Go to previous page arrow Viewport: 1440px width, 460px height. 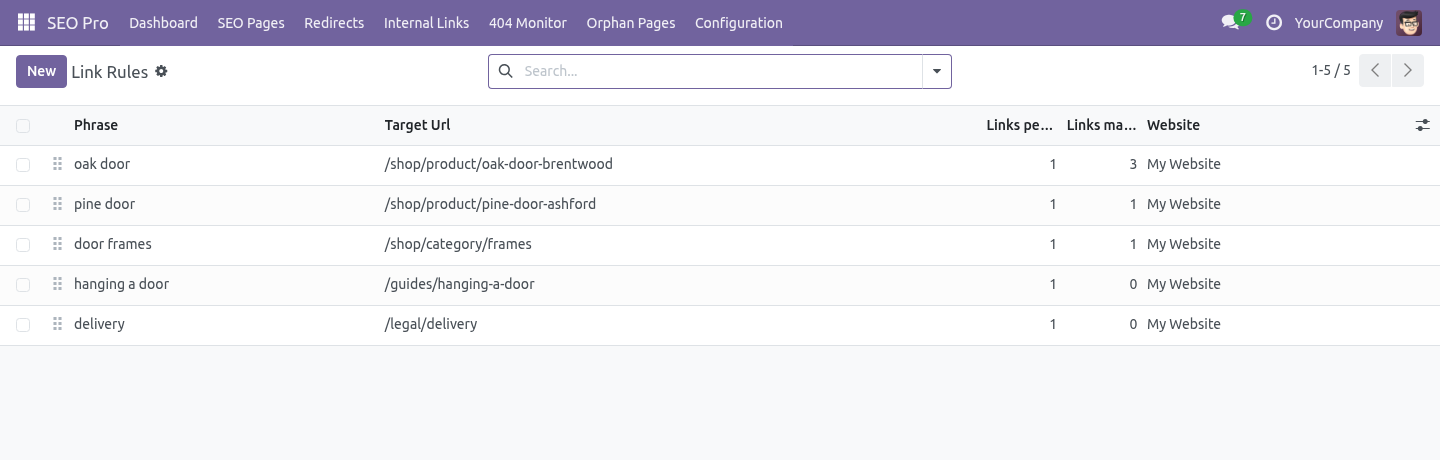(x=1375, y=70)
